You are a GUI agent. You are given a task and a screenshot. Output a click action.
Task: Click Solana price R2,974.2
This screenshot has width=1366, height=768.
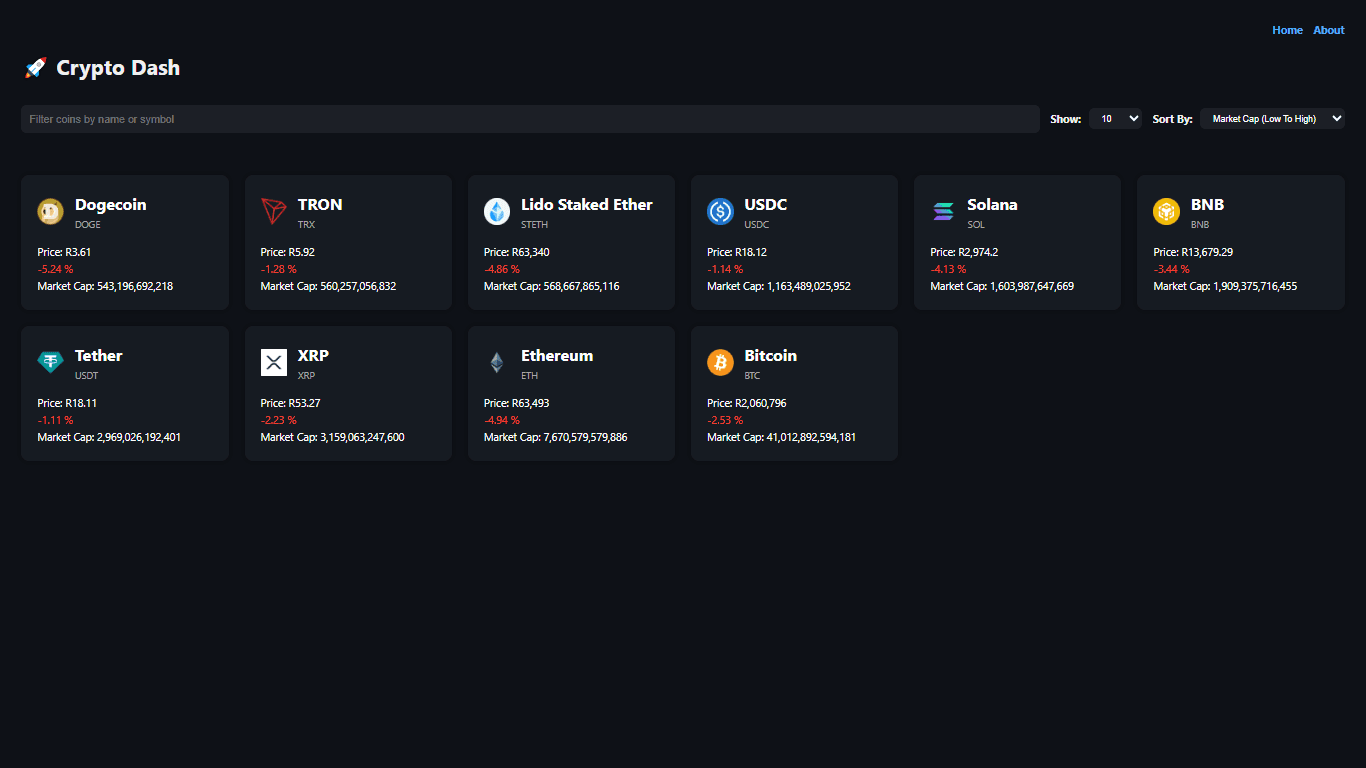tap(964, 252)
